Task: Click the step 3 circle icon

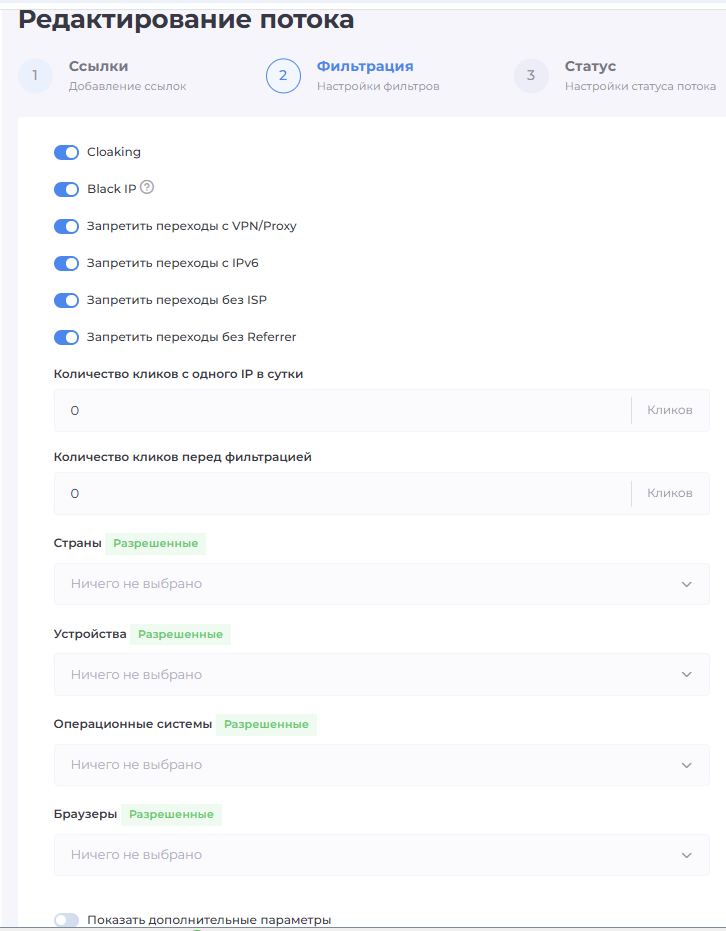Action: coord(531,76)
